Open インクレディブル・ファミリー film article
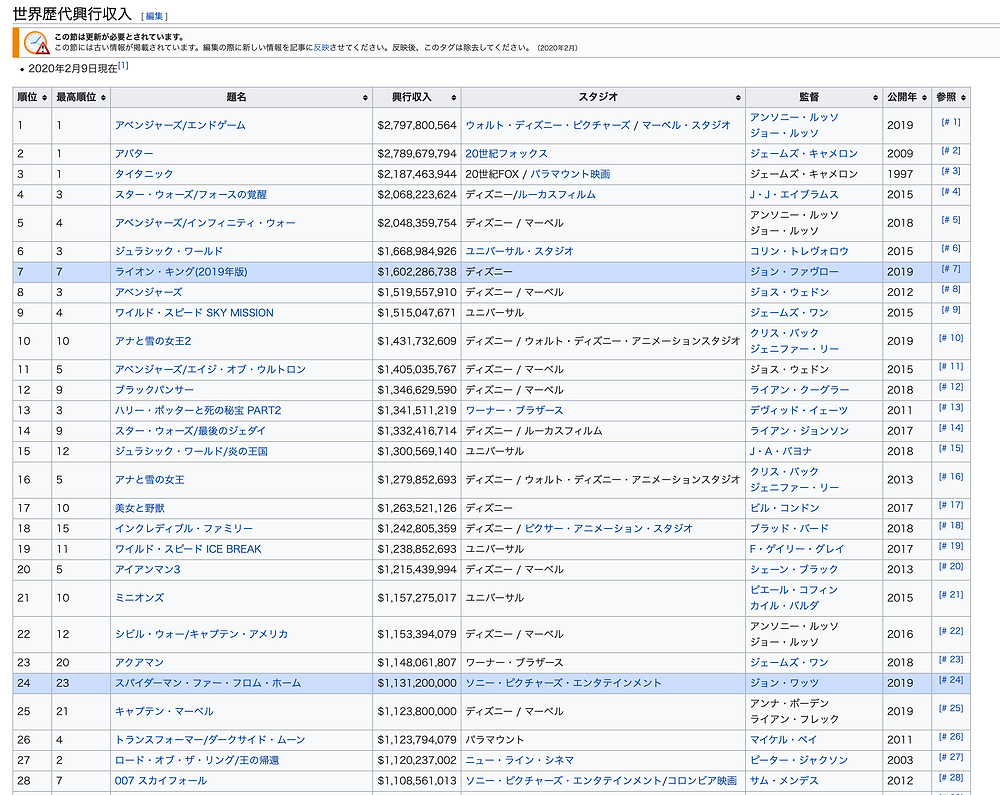Image resolution: width=1000 pixels, height=795 pixels. 184,529
